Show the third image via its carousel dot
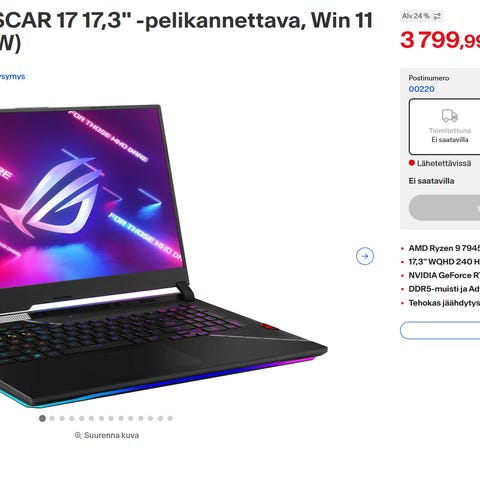480x480 pixels. (62, 418)
